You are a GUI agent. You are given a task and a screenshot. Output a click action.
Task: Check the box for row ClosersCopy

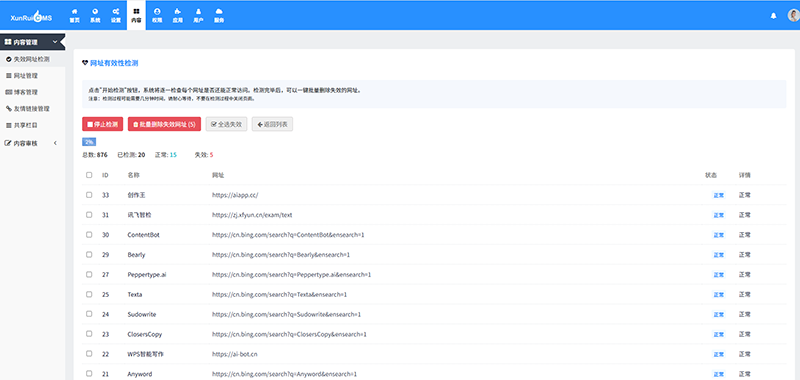click(x=89, y=334)
